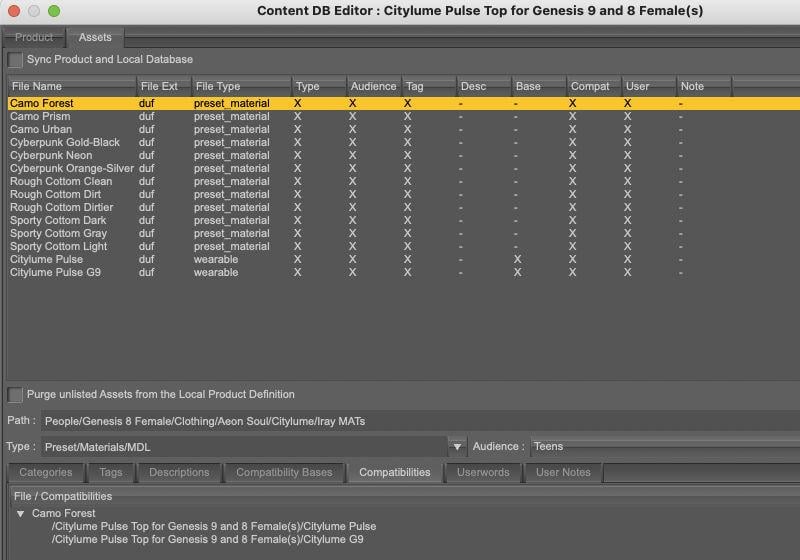800x560 pixels.
Task: Open the Compatibility Bases tab
Action: [x=284, y=472]
